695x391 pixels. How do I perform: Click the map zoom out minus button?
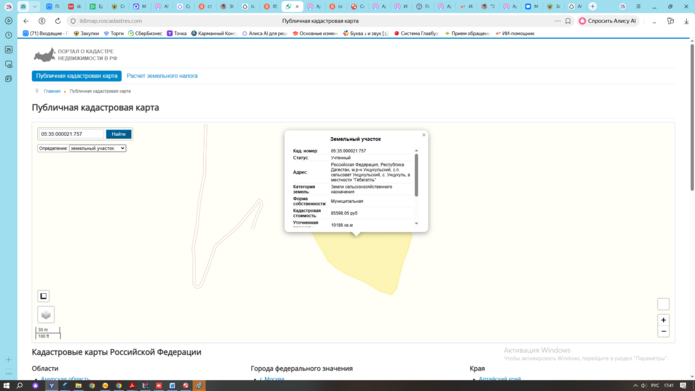(663, 332)
